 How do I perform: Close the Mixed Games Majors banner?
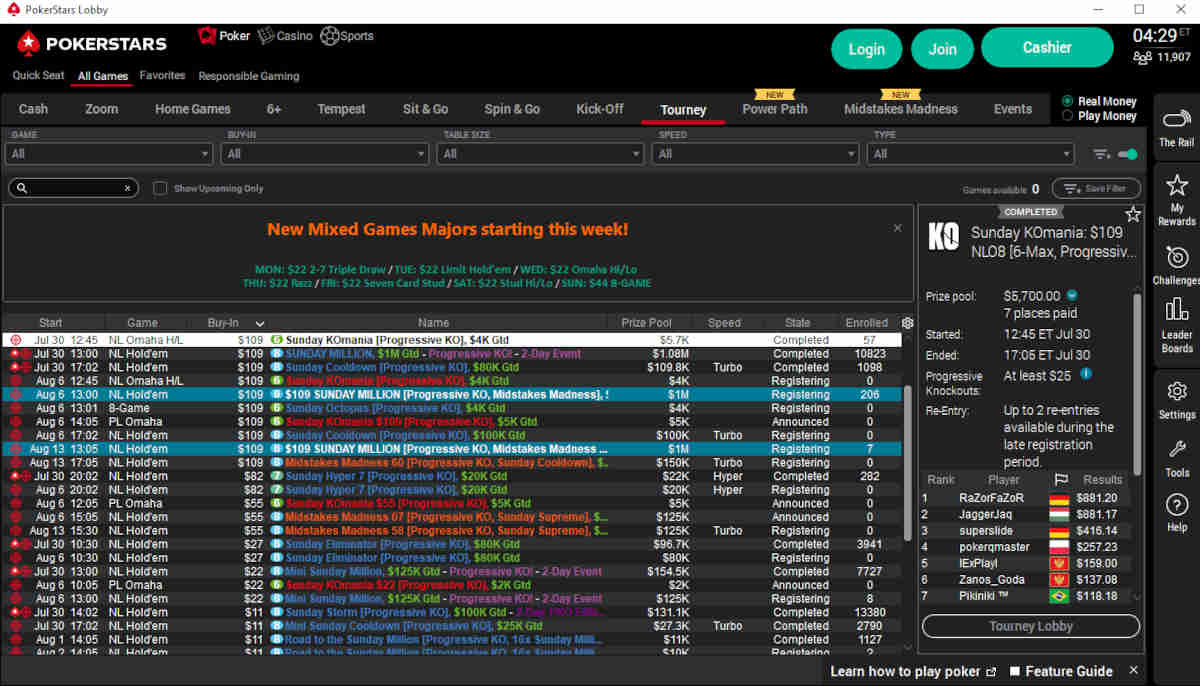coord(897,228)
